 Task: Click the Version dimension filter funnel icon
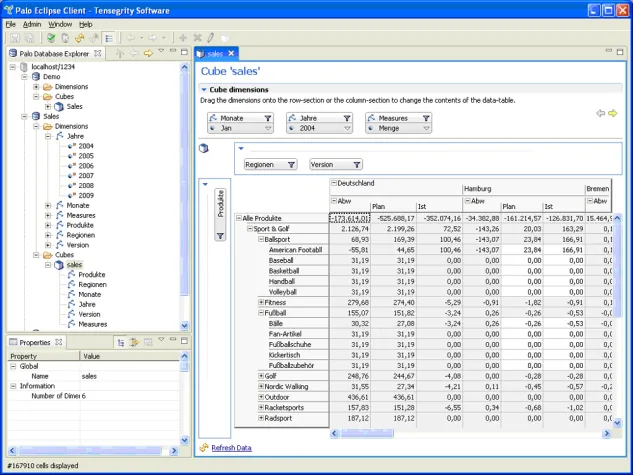(355, 164)
